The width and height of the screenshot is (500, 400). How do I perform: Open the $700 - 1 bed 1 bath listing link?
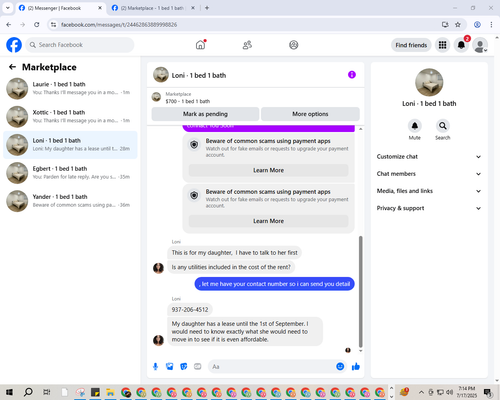tap(188, 101)
